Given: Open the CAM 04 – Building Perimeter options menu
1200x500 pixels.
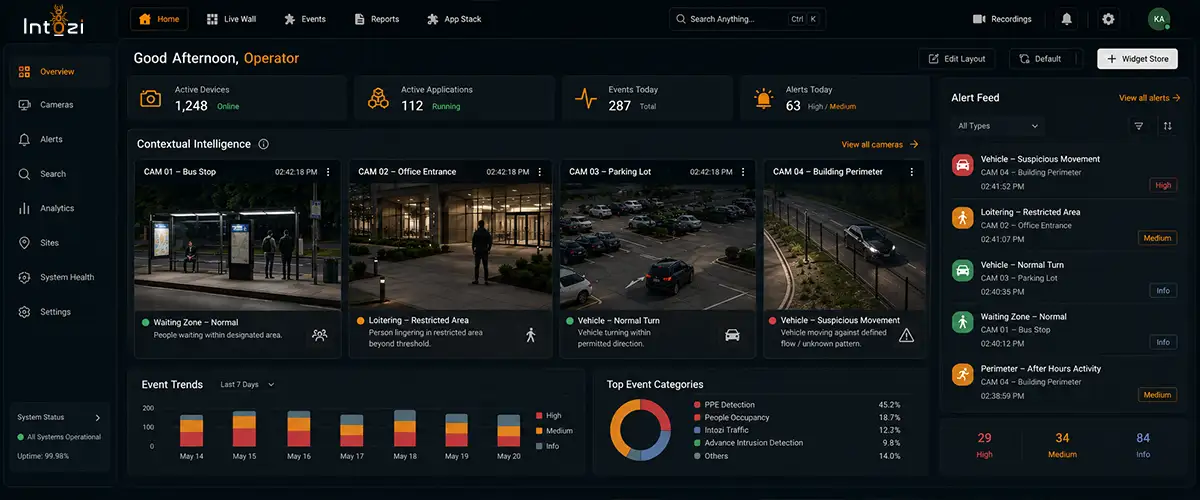Looking at the screenshot, I should (912, 172).
